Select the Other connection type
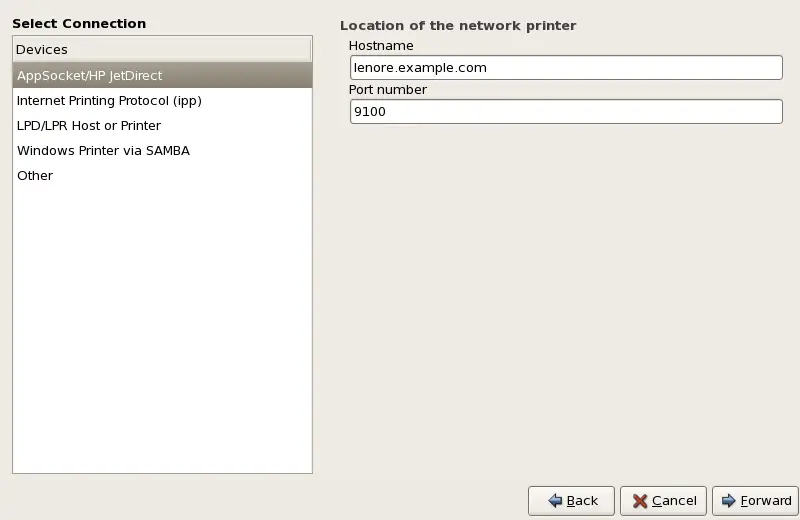 (35, 176)
